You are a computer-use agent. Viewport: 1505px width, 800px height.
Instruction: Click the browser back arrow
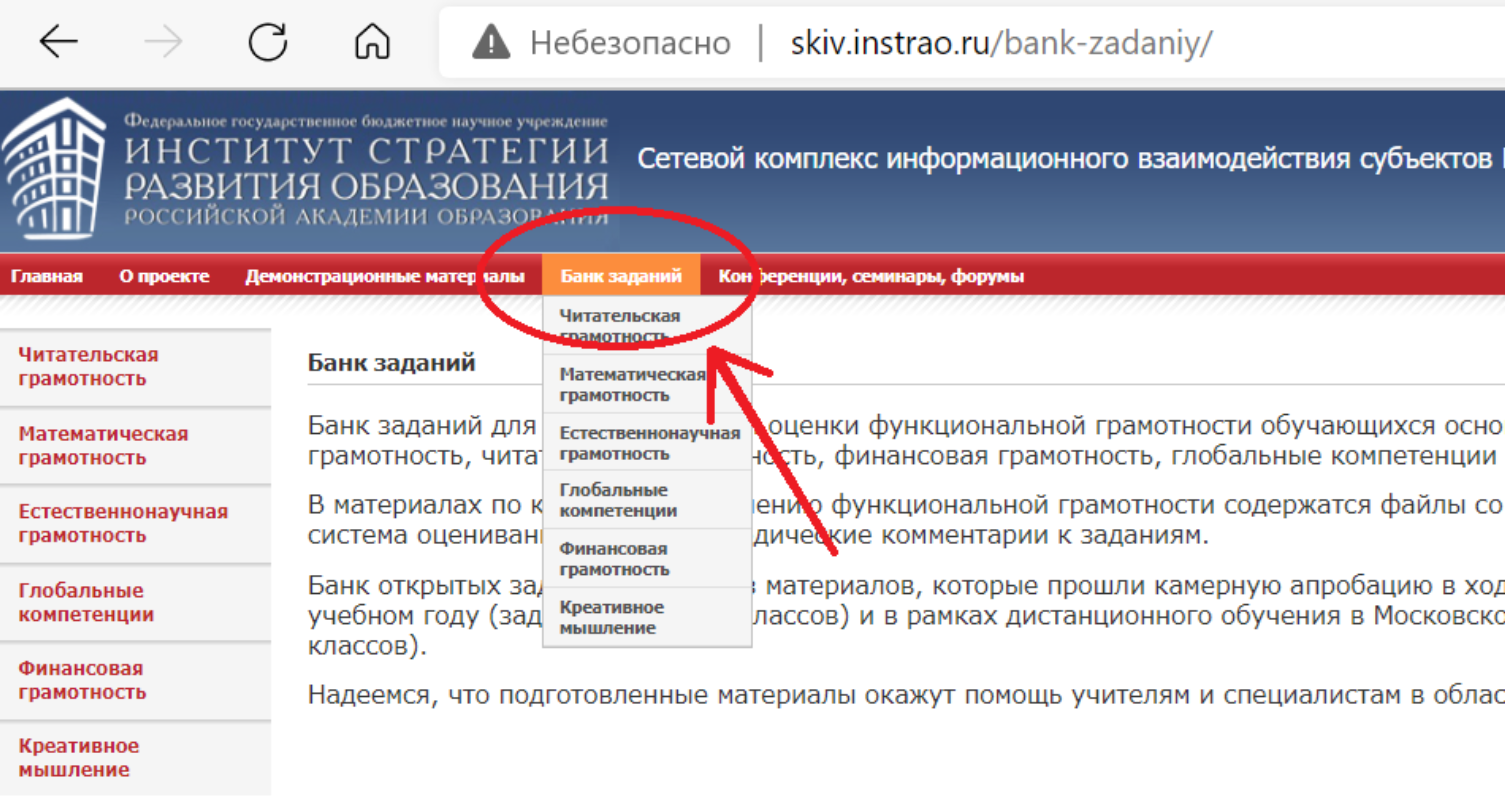tap(58, 43)
